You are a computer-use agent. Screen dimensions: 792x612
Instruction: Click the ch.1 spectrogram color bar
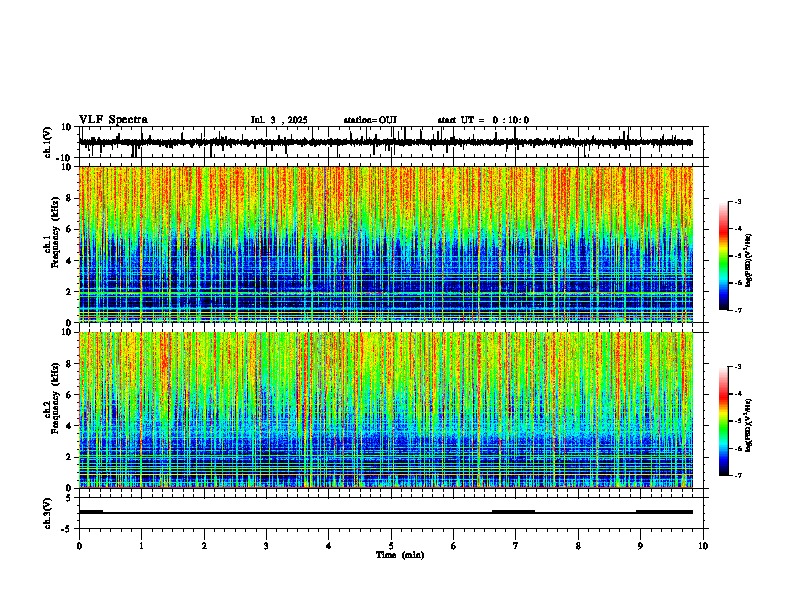click(723, 256)
